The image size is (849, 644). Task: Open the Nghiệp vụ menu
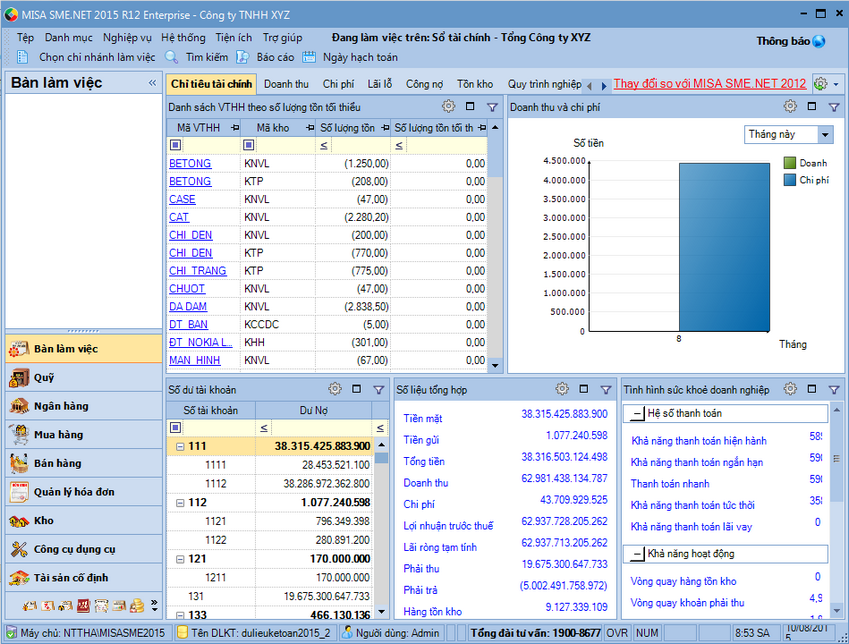(127, 37)
